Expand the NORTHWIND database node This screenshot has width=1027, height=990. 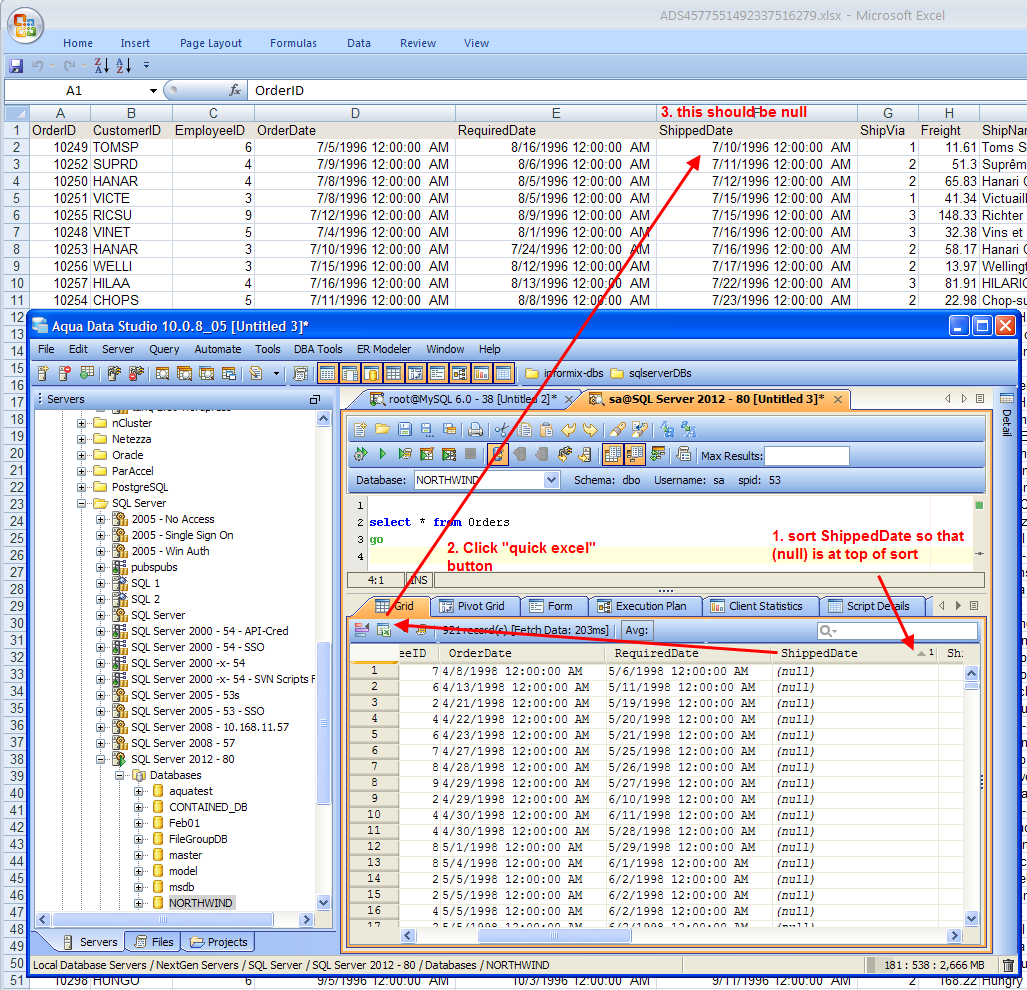138,904
